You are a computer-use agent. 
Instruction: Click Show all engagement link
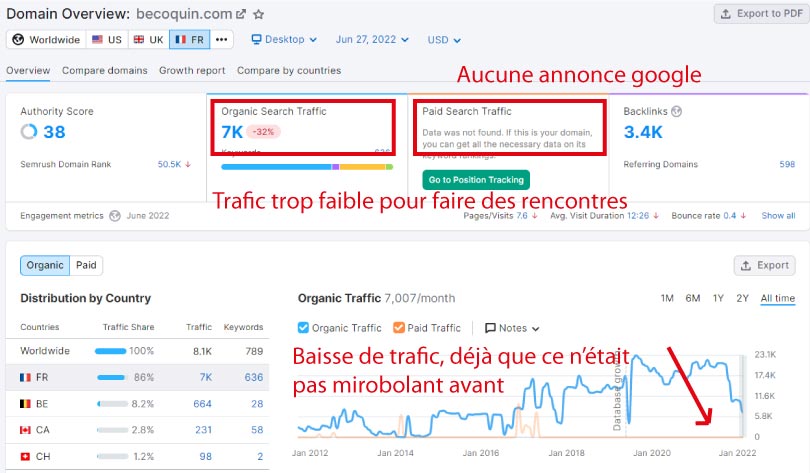[778, 216]
